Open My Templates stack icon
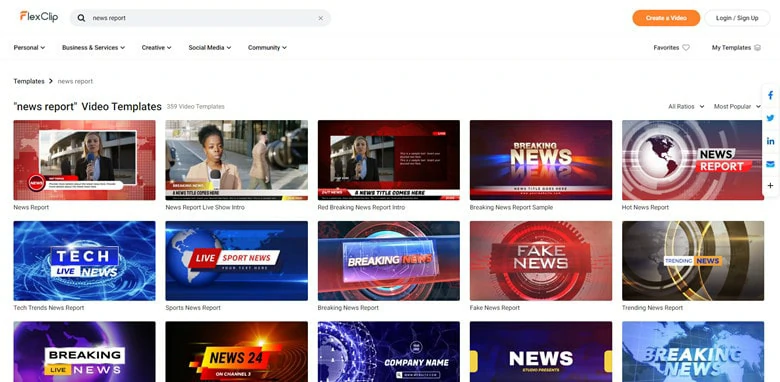 [x=758, y=48]
